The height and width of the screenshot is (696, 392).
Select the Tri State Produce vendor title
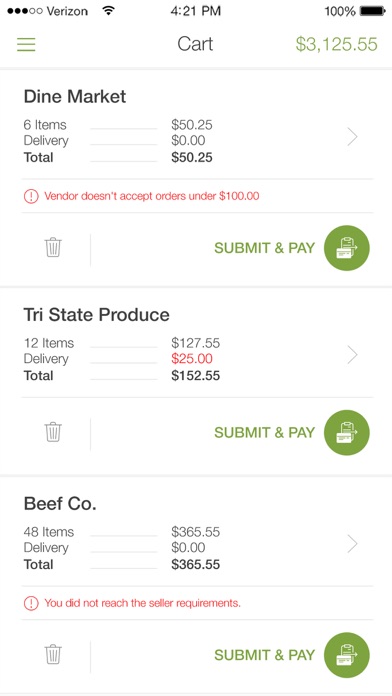96,315
